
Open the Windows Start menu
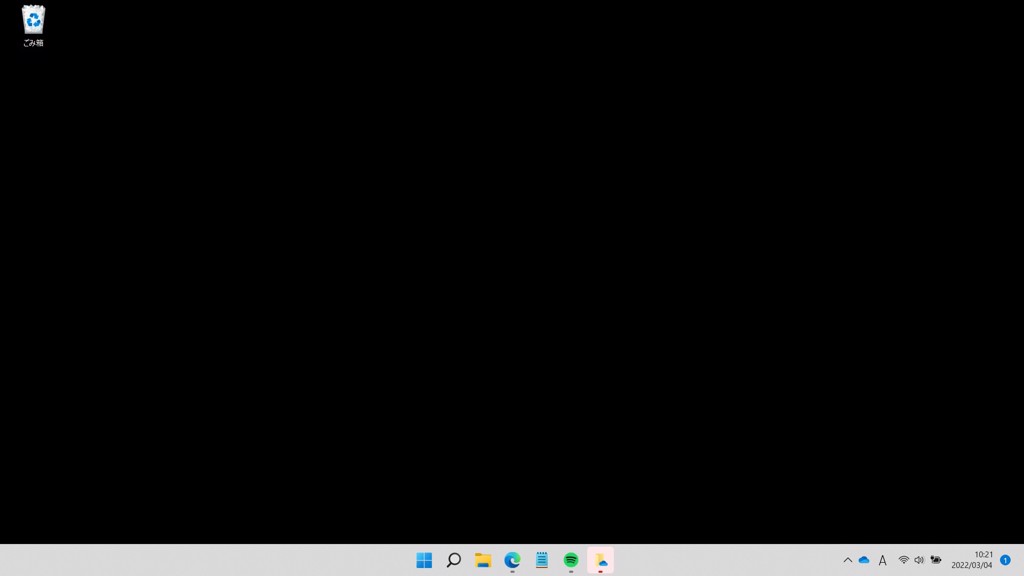(x=424, y=560)
